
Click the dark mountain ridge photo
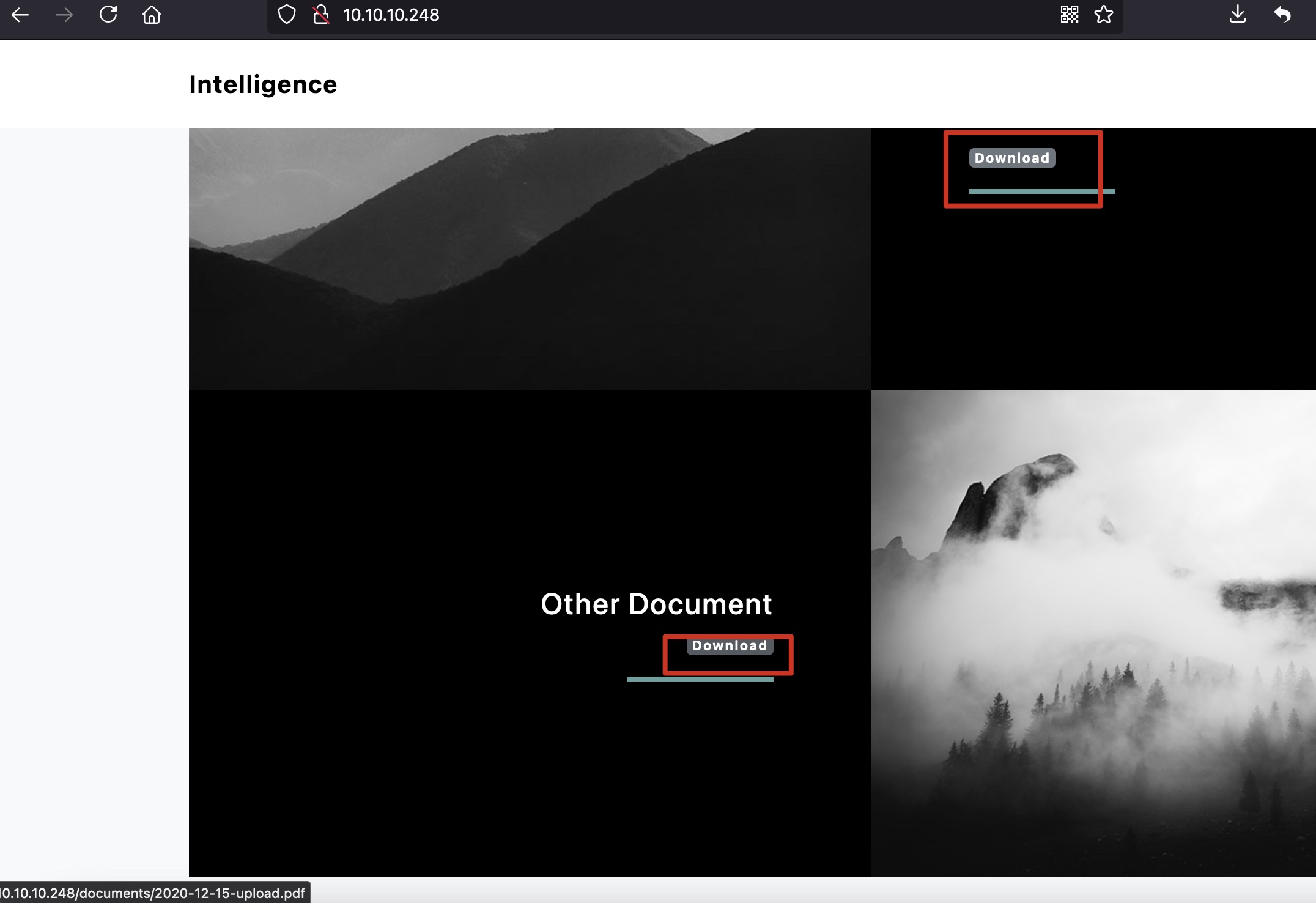point(530,258)
